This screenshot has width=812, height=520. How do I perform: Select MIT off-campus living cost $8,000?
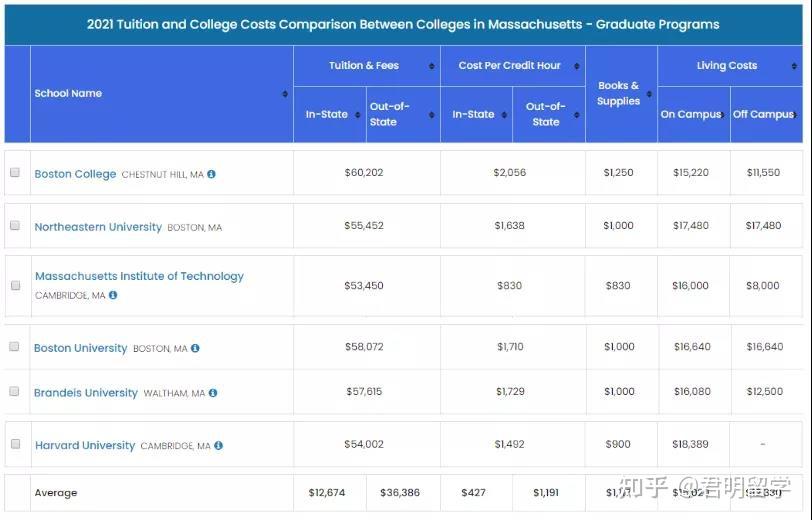[763, 285]
